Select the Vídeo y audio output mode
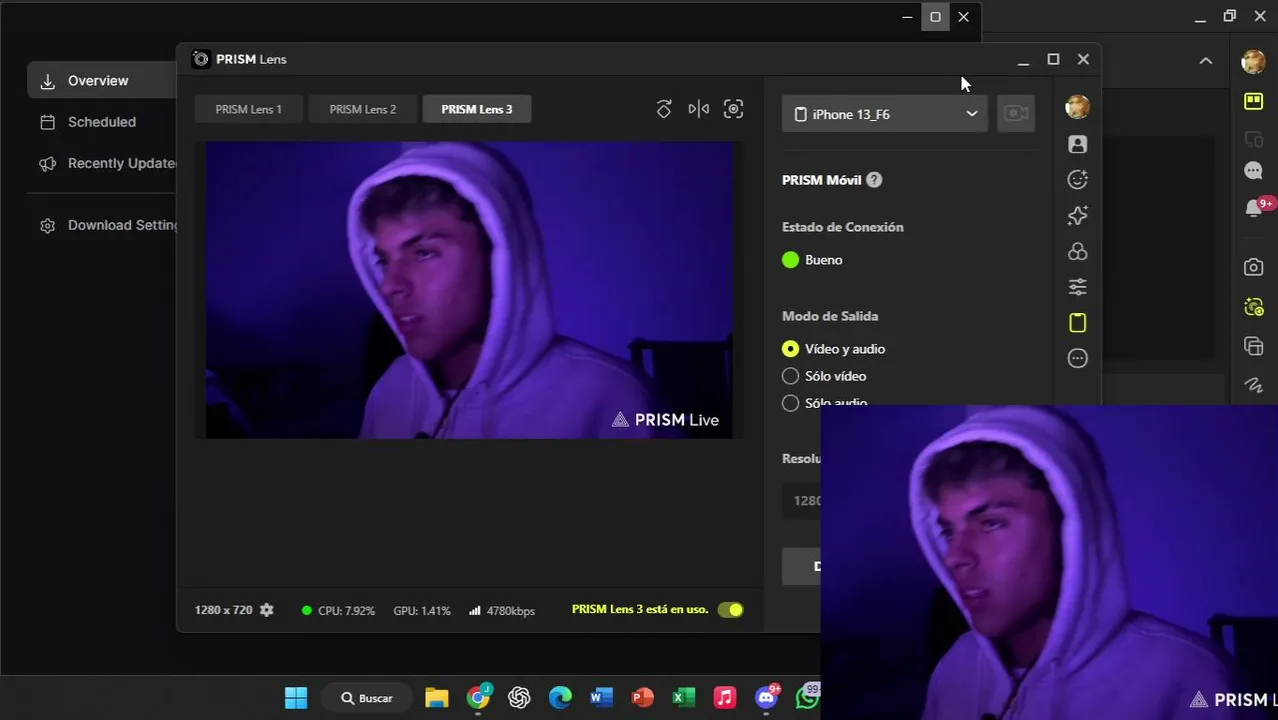The image size is (1278, 720). pyautogui.click(x=834, y=349)
